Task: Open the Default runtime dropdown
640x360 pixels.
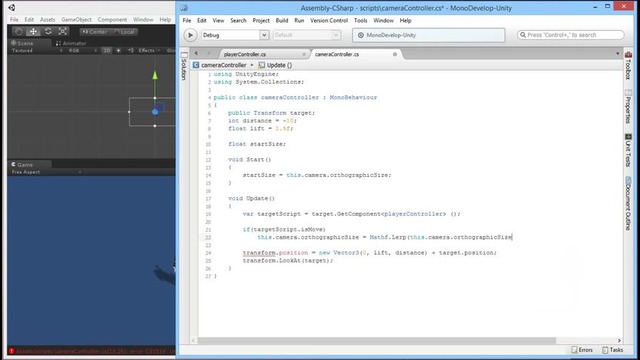Action: tap(307, 35)
